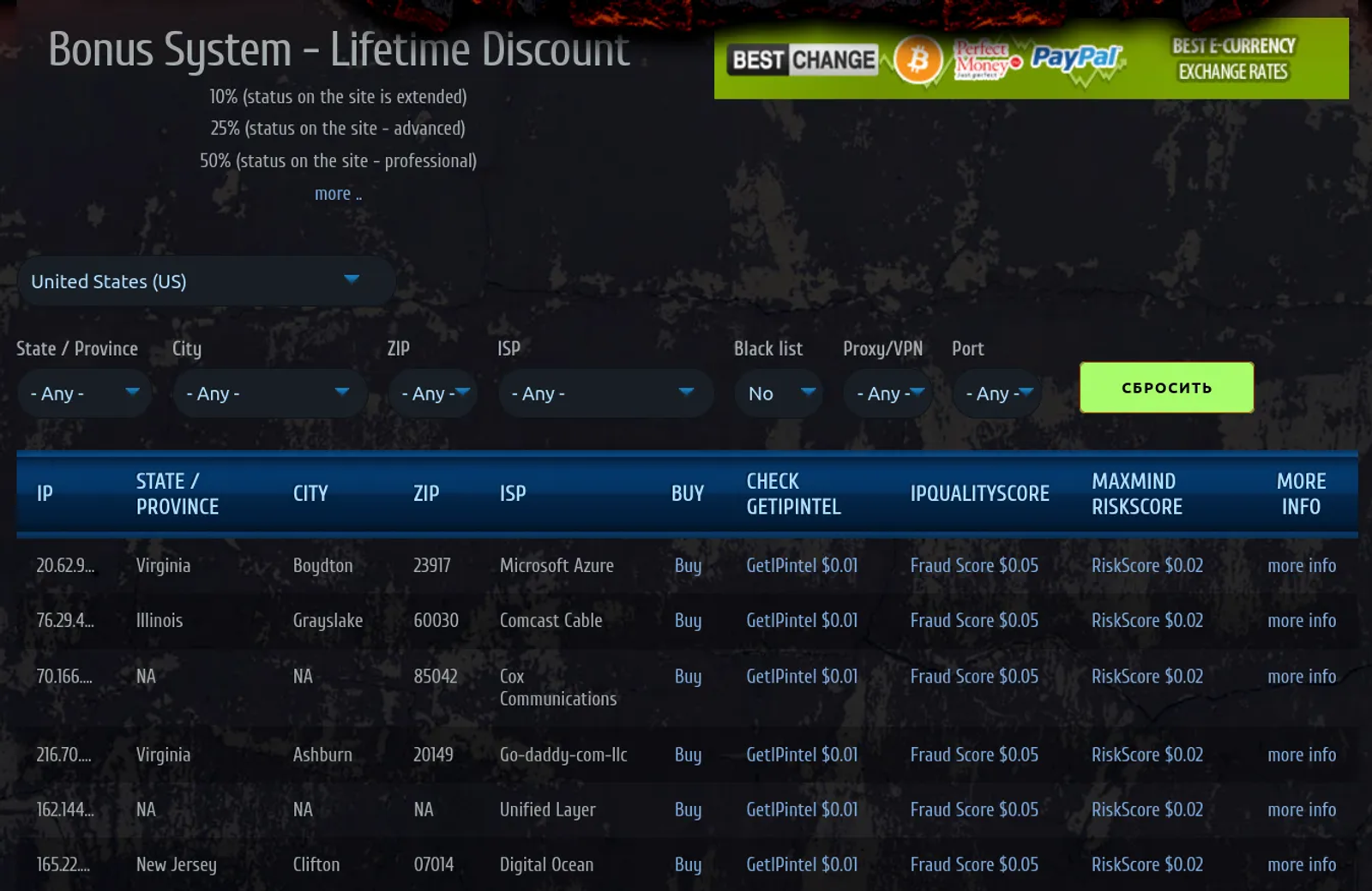1372x891 pixels.
Task: Check Fraud Score for Unified Layer row
Action: (974, 810)
